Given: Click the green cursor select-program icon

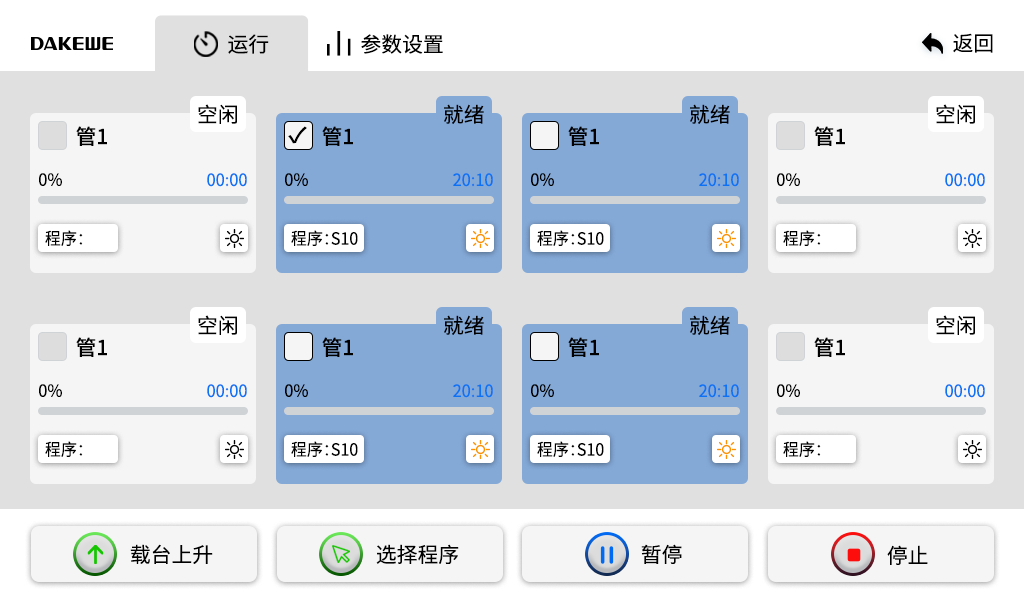Looking at the screenshot, I should click(341, 554).
